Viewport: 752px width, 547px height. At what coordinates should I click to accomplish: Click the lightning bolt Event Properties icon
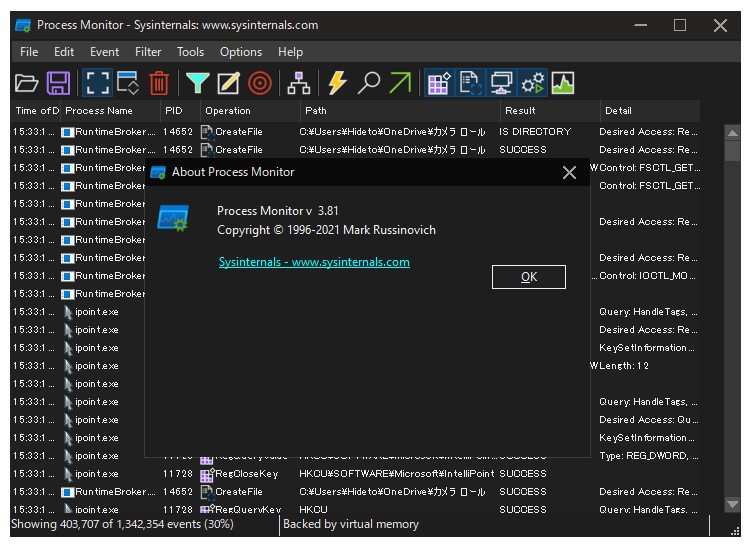pyautogui.click(x=337, y=83)
